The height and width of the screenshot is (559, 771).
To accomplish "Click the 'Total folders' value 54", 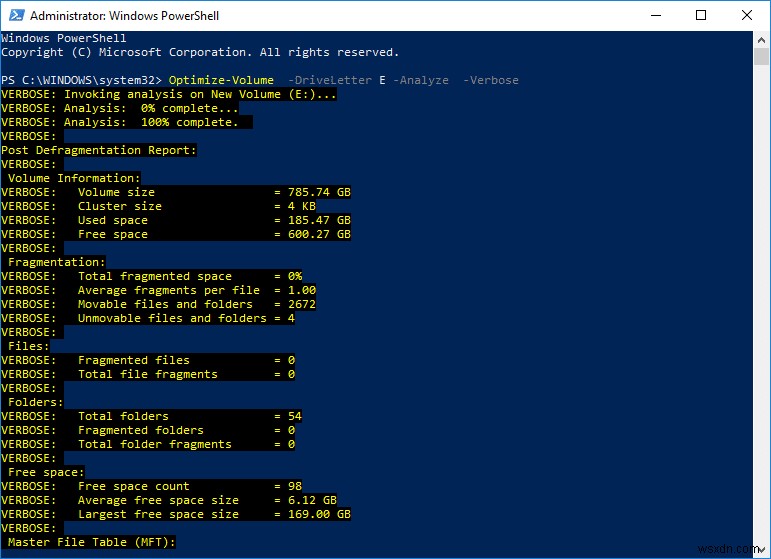I will (x=294, y=416).
